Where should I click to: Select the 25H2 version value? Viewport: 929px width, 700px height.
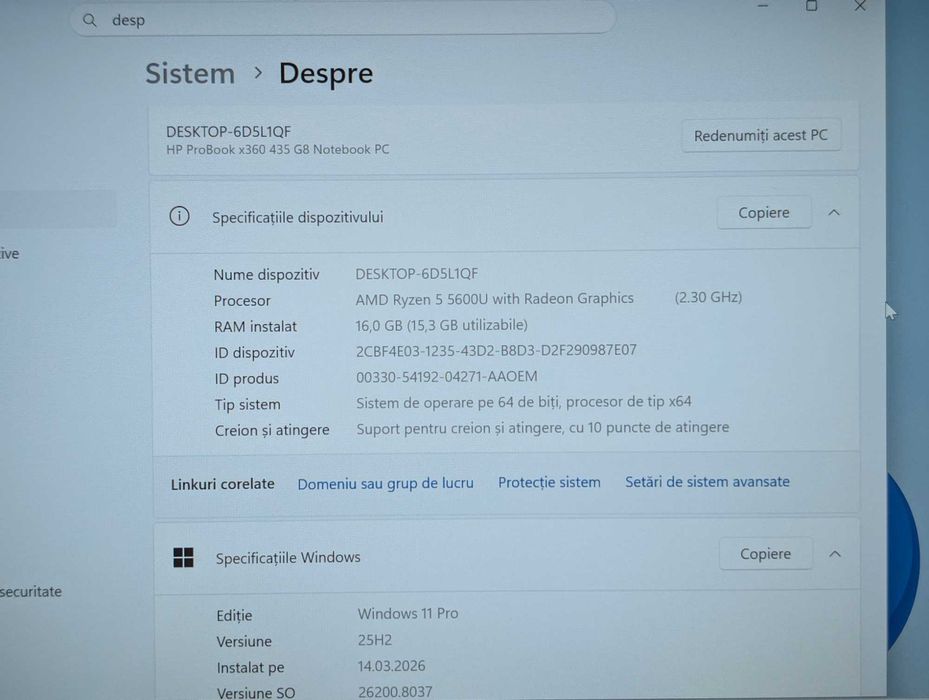coord(375,640)
